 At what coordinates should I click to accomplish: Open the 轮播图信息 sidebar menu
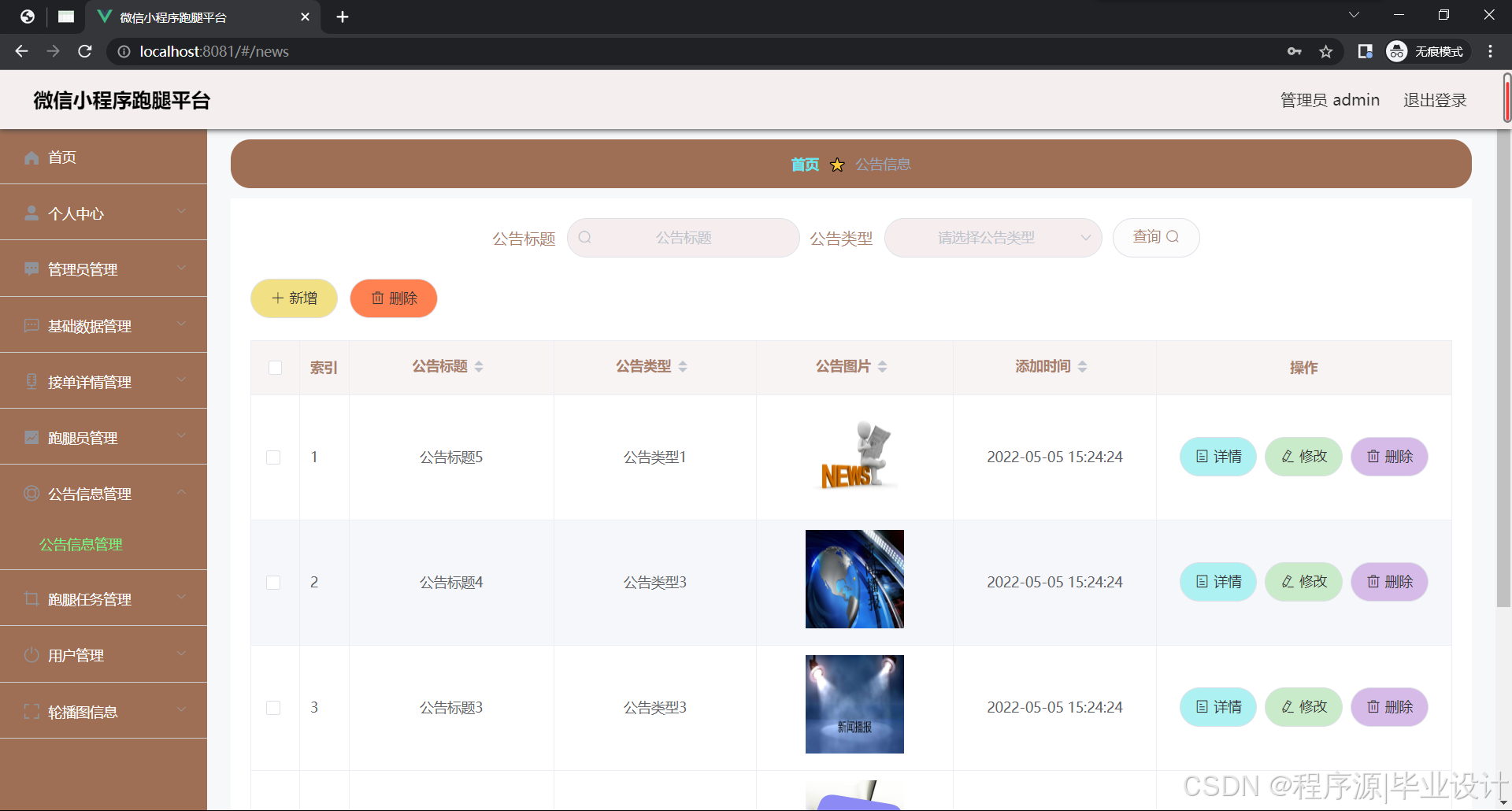click(103, 712)
